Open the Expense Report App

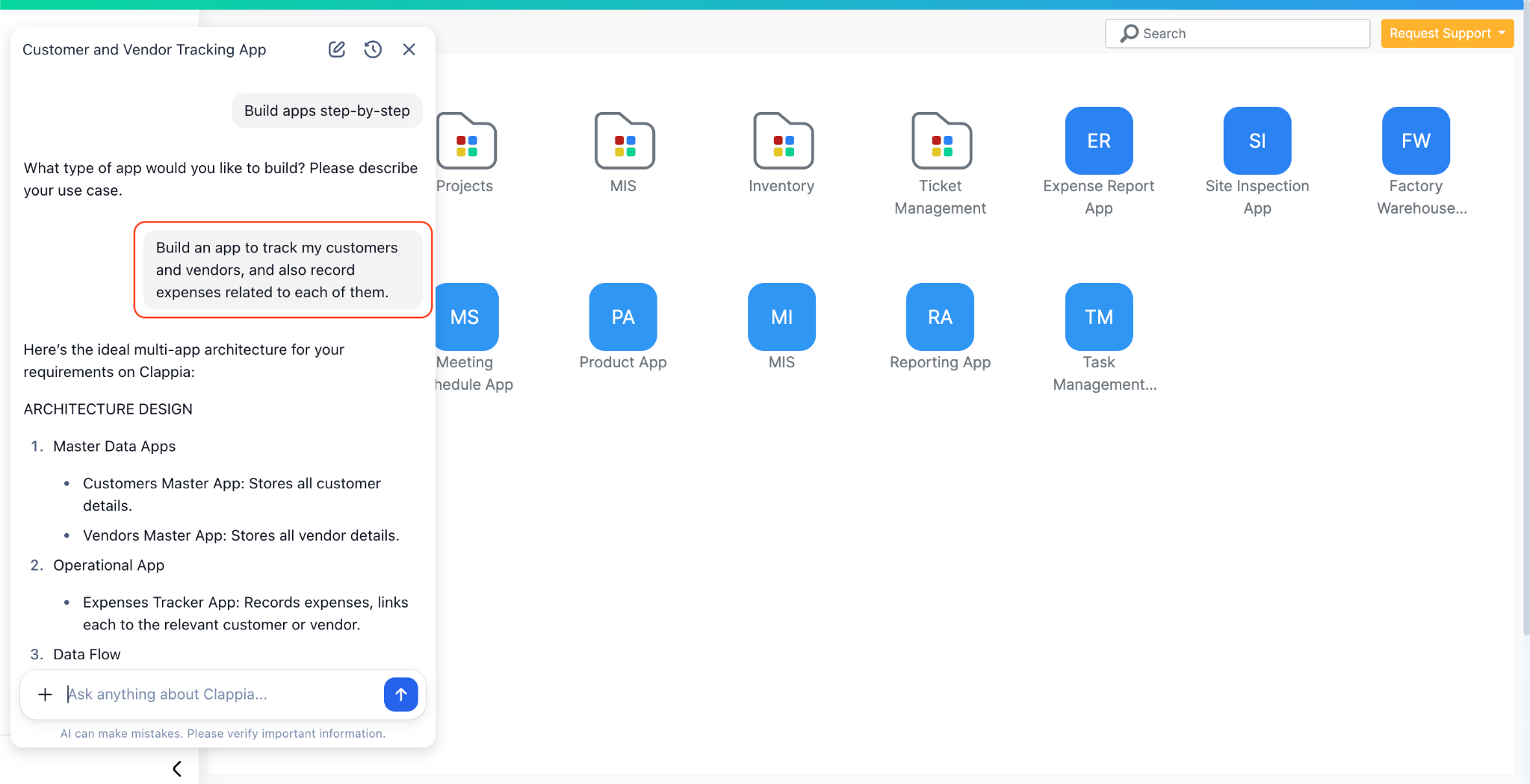[1097, 140]
